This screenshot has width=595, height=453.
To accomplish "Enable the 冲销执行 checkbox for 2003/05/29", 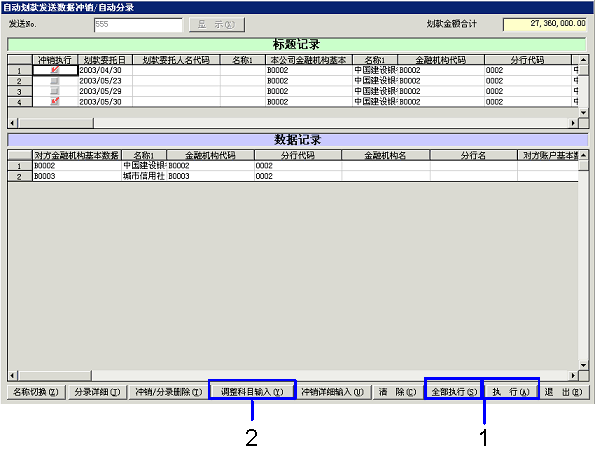I will [x=55, y=91].
